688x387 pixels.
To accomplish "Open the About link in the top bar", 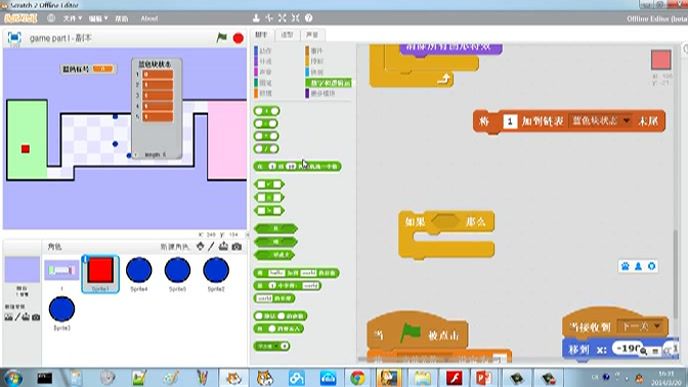I will pos(149,18).
